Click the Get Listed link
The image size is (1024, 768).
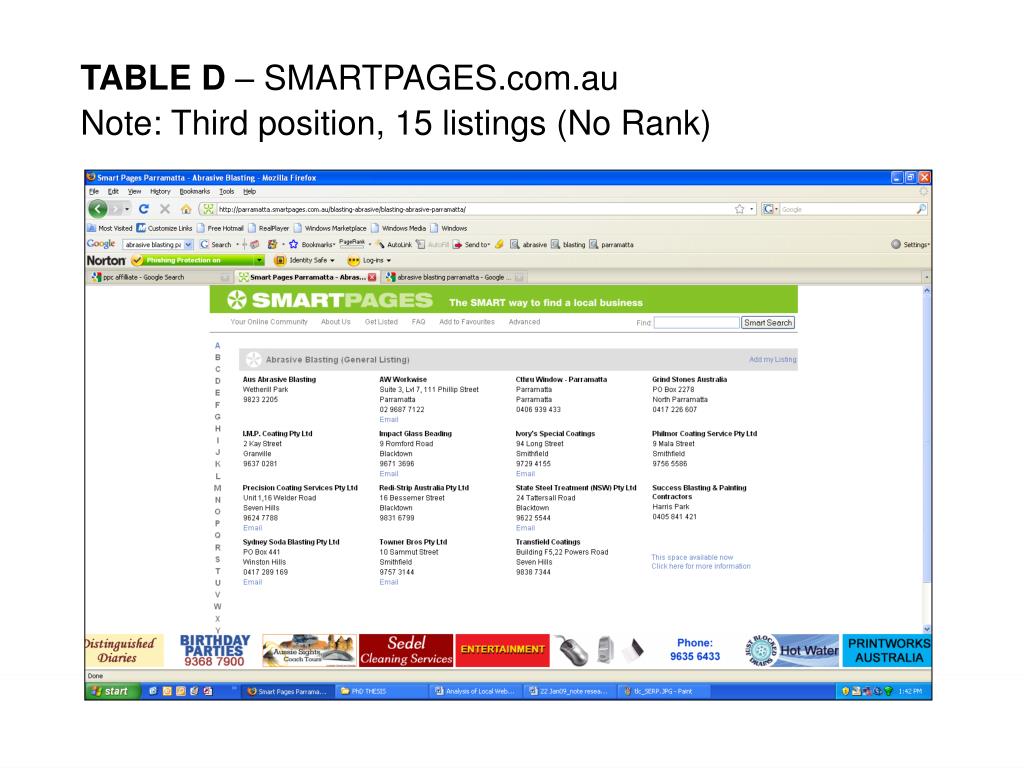click(x=381, y=322)
